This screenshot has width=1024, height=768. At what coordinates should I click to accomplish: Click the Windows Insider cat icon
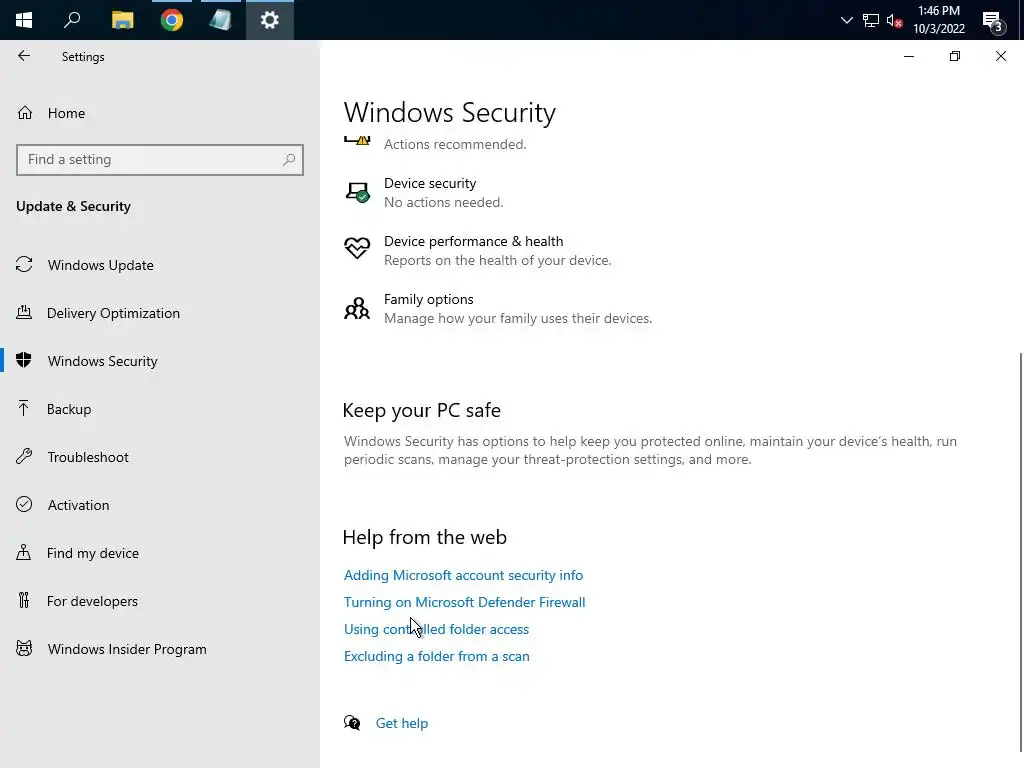24,648
